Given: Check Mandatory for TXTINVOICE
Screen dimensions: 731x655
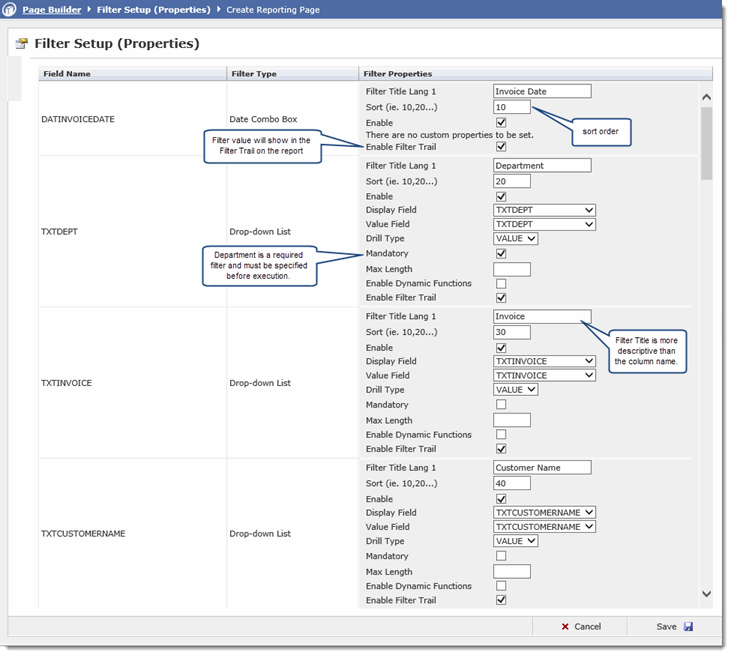Looking at the screenshot, I should click(x=501, y=404).
